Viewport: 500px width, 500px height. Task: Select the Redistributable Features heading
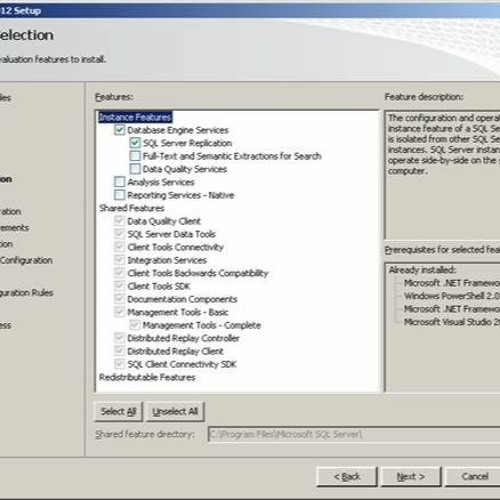pos(147,377)
